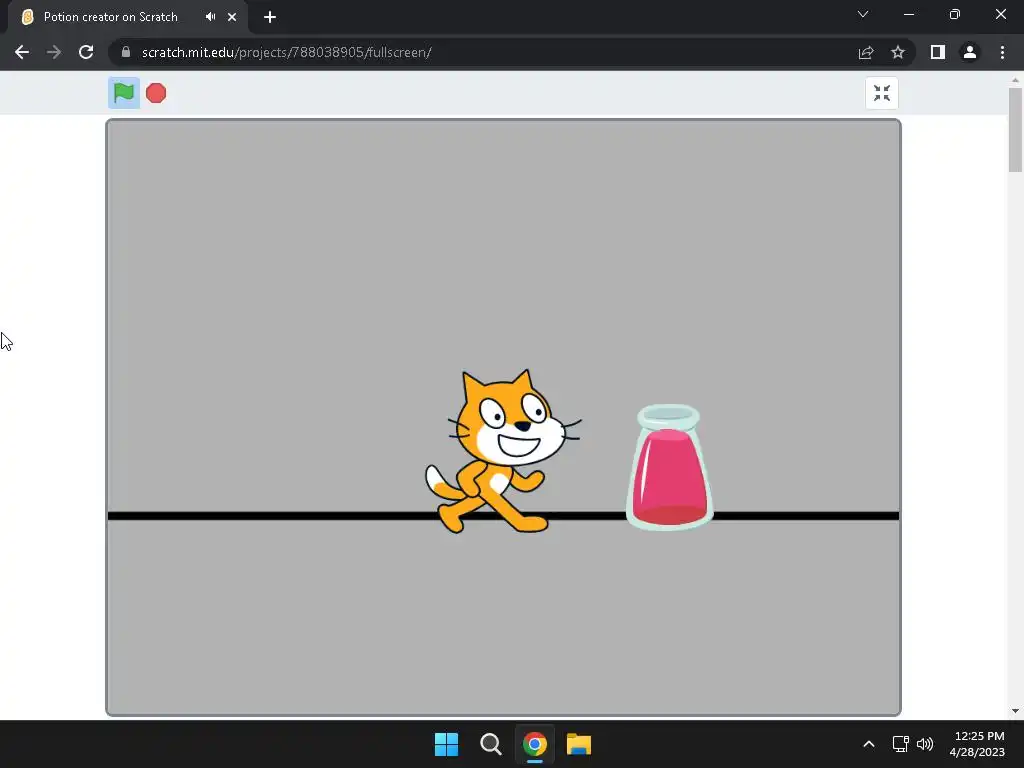Open Chrome's three-dot menu

(1002, 52)
